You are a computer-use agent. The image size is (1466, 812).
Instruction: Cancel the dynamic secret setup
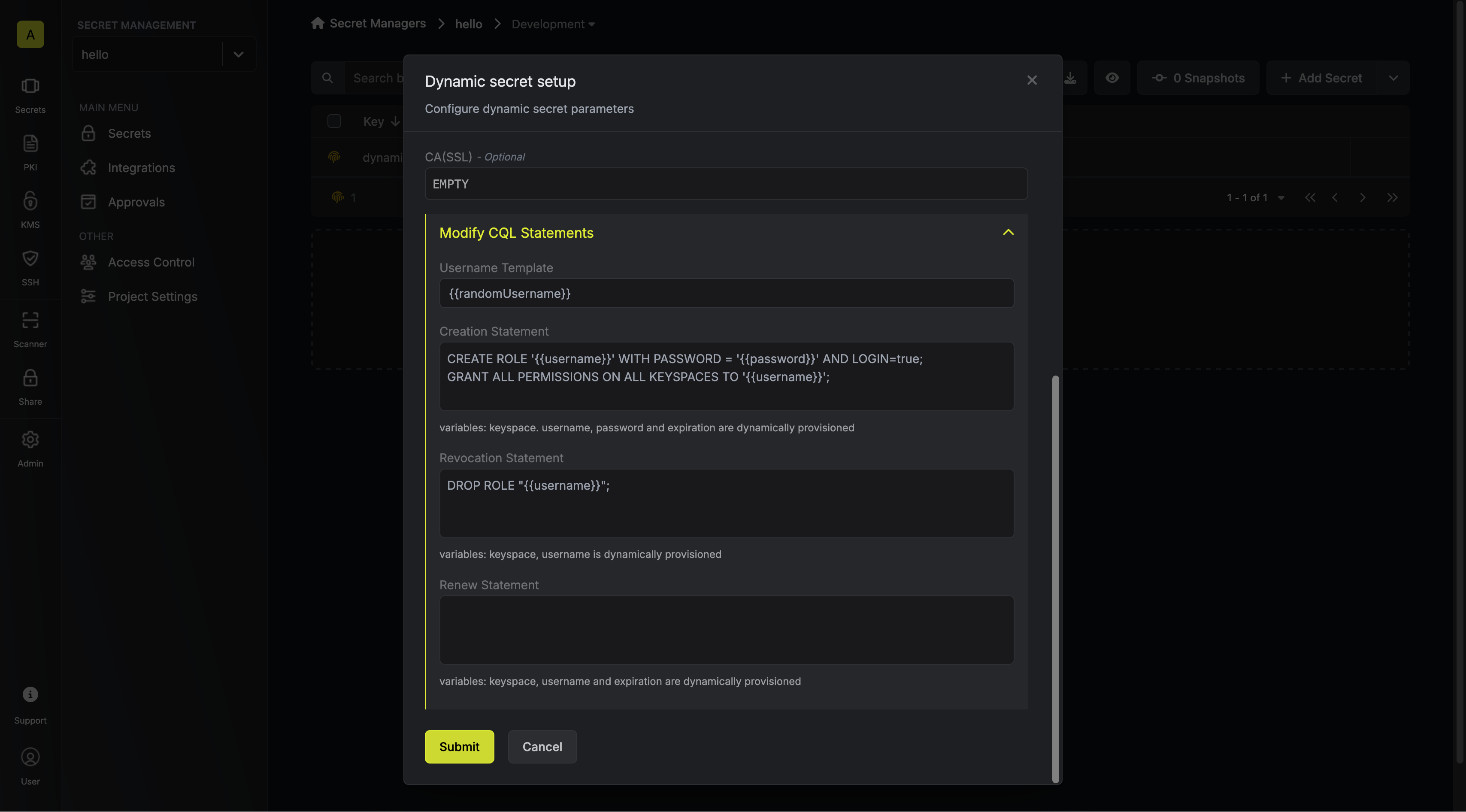point(542,747)
